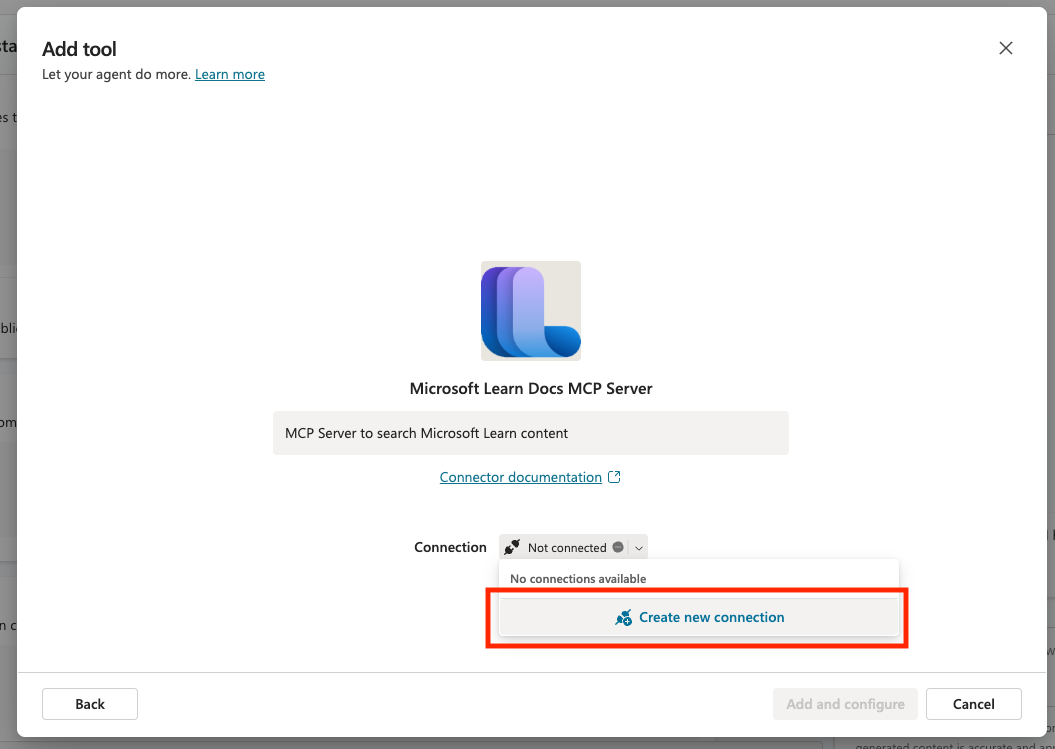Click the MCP Server description field

(x=531, y=433)
